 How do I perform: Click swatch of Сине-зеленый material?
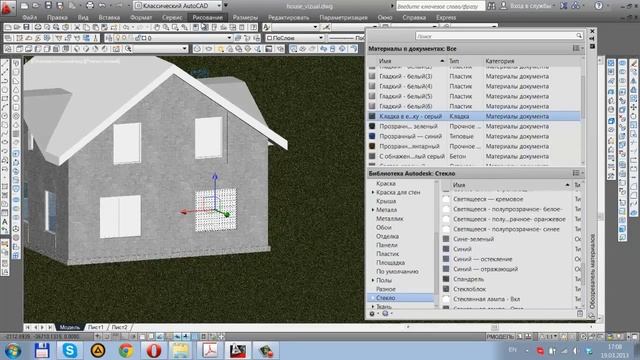click(x=446, y=239)
